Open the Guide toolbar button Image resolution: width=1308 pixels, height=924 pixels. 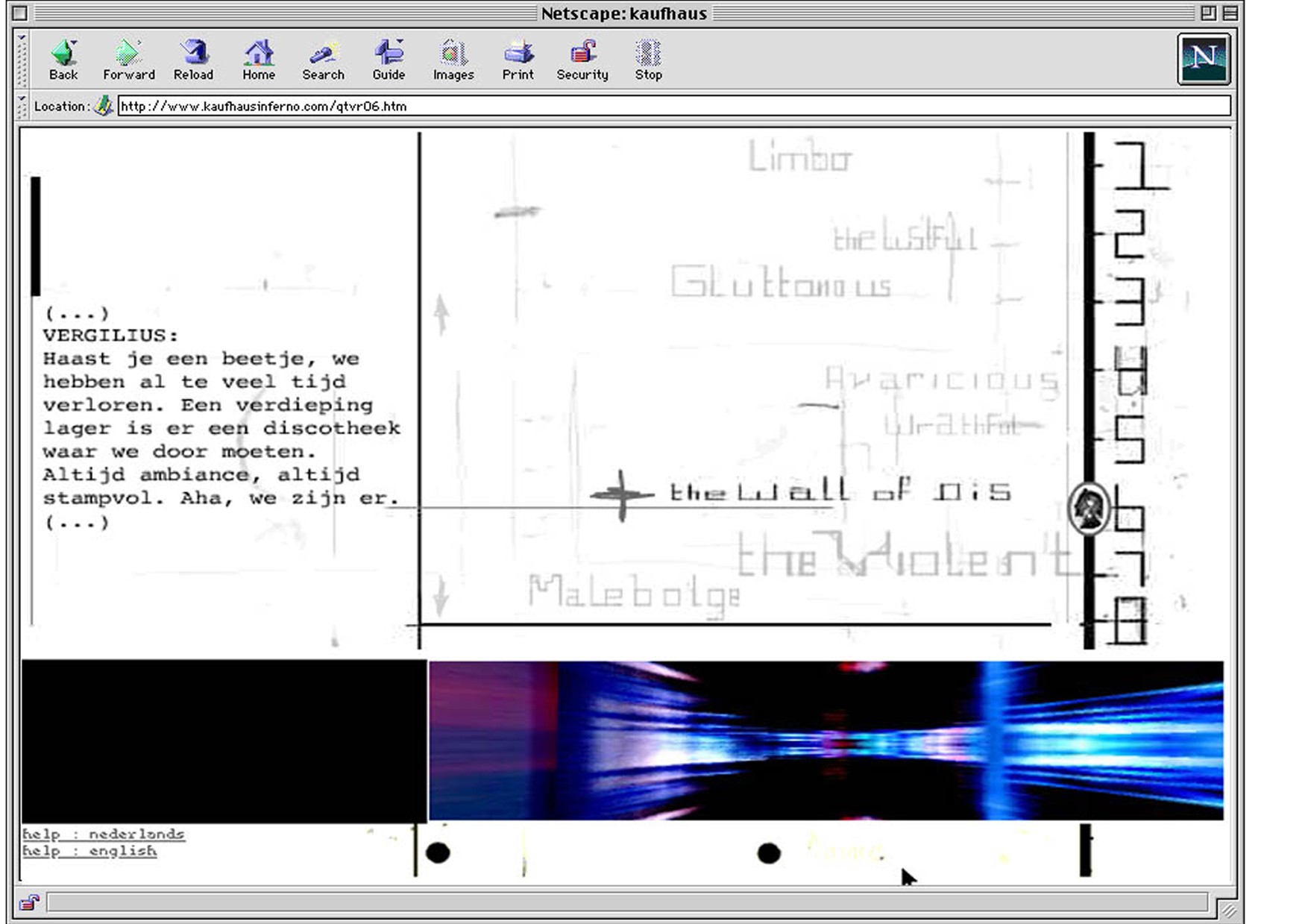point(389,60)
